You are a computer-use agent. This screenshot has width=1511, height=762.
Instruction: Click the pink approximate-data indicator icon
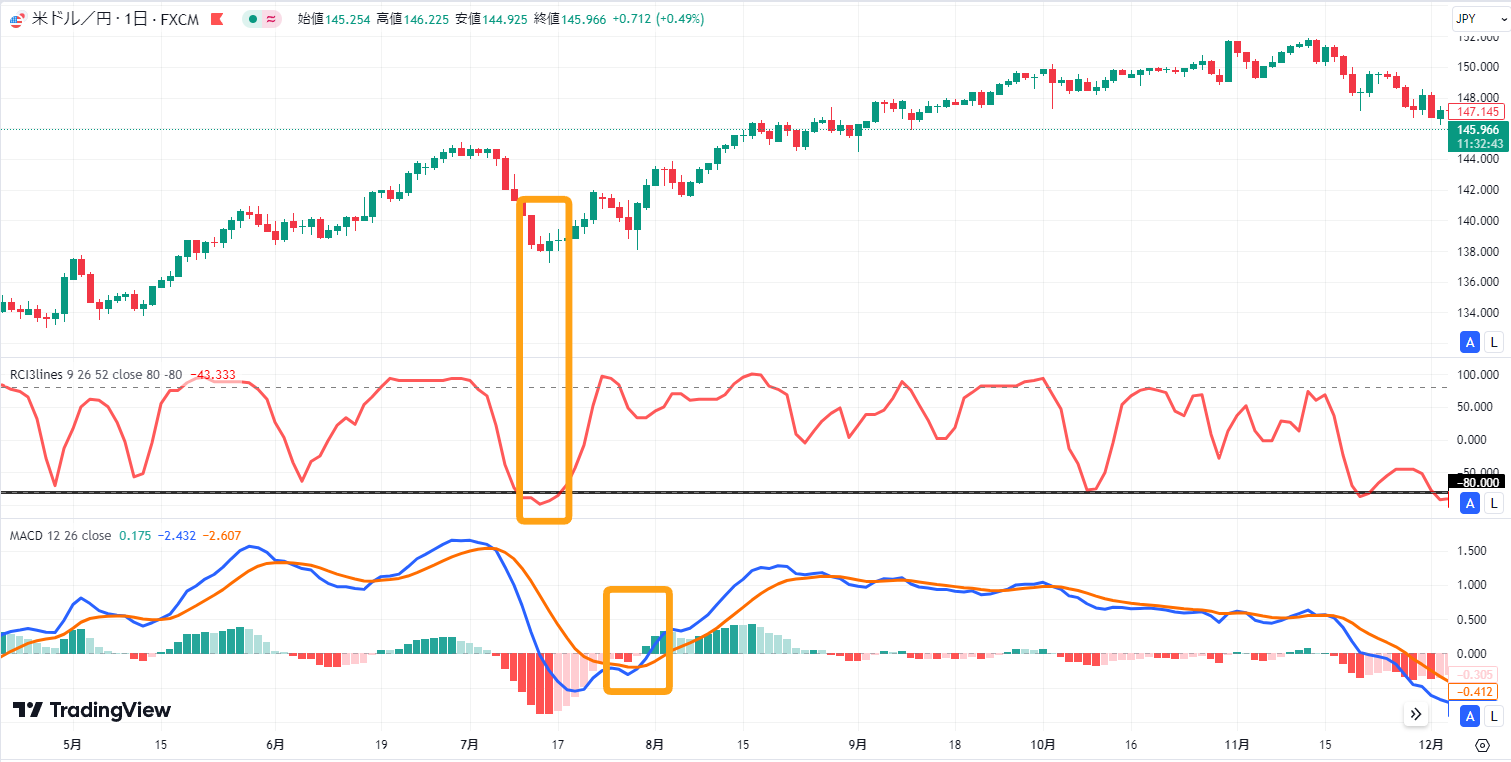click(x=270, y=19)
